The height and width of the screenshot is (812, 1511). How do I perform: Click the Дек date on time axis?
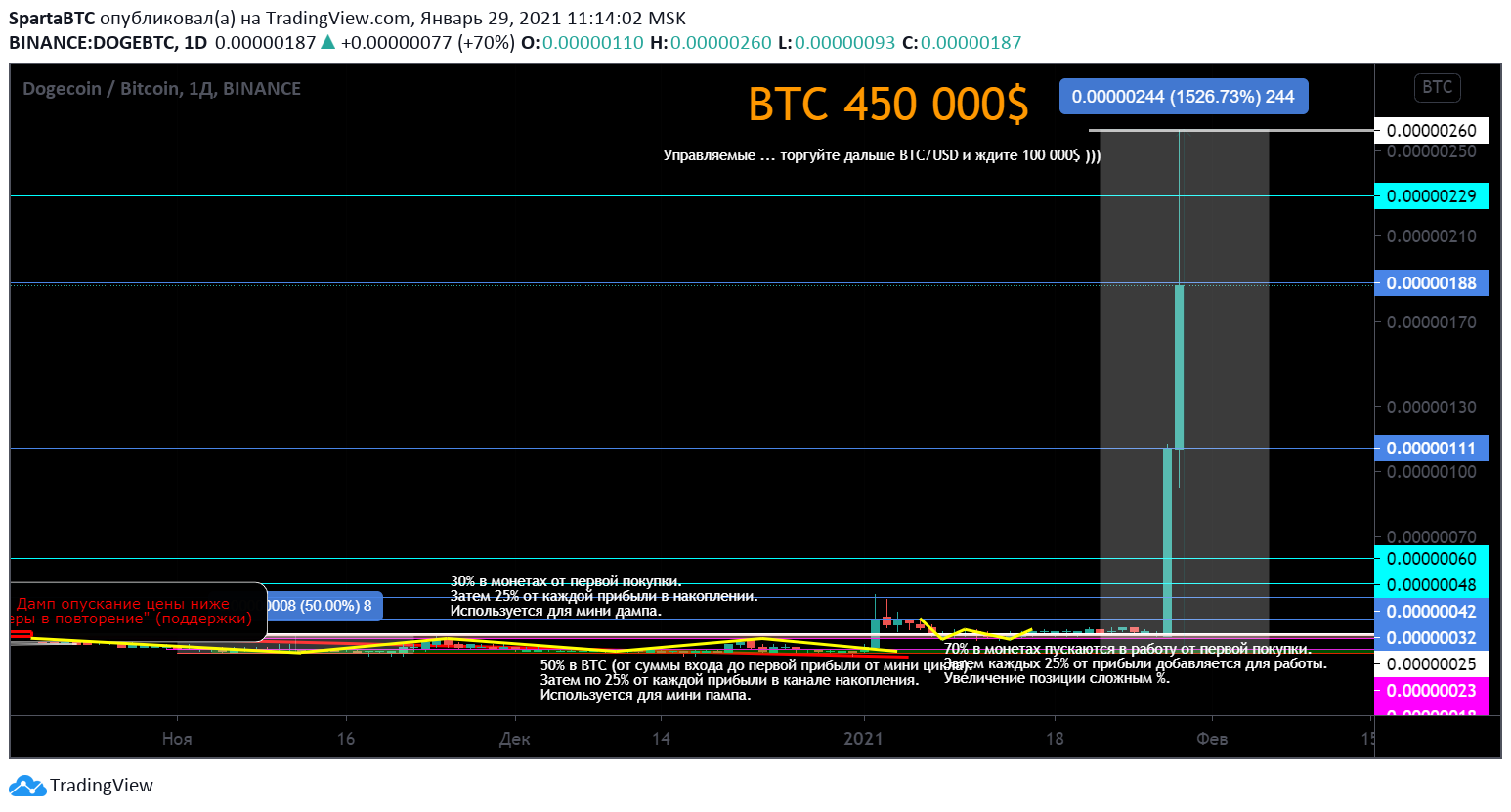515,739
